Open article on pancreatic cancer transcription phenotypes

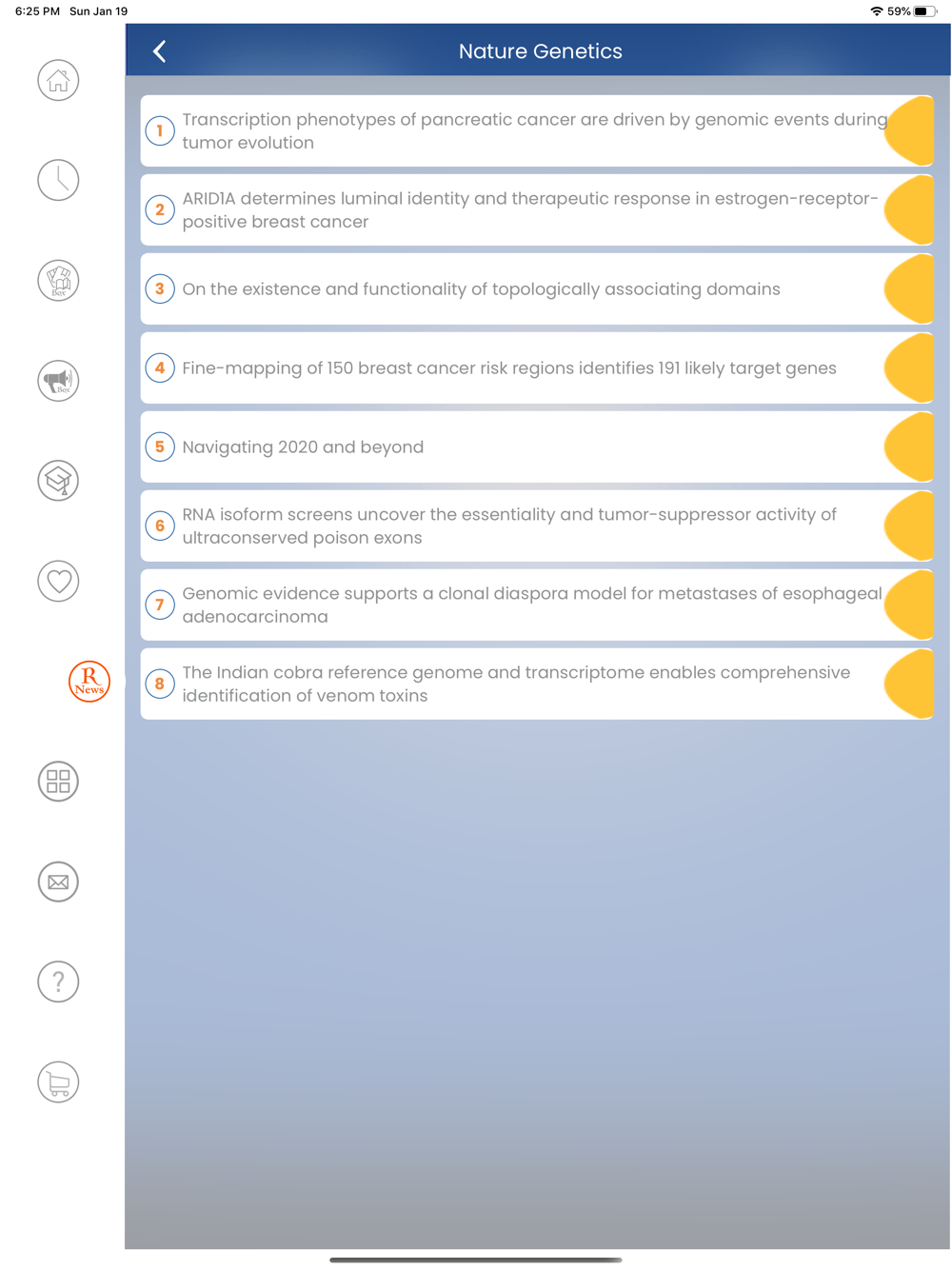[533, 131]
